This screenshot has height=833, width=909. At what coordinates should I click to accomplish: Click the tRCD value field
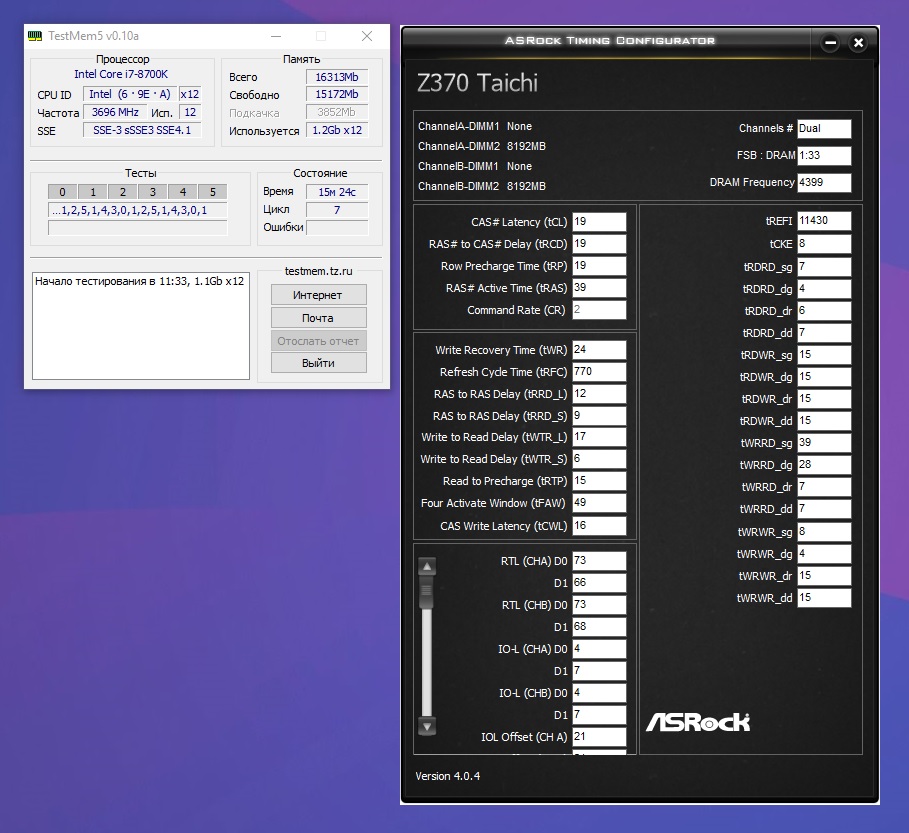click(599, 244)
